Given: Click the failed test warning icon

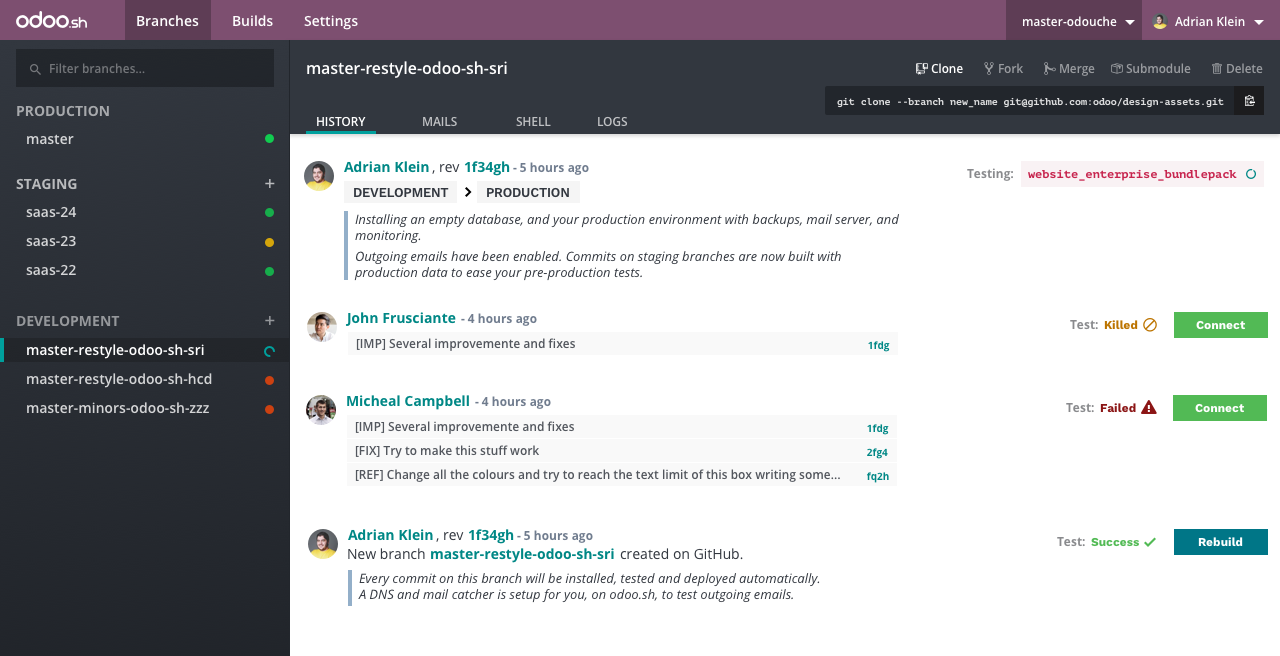Looking at the screenshot, I should click(x=1148, y=408).
